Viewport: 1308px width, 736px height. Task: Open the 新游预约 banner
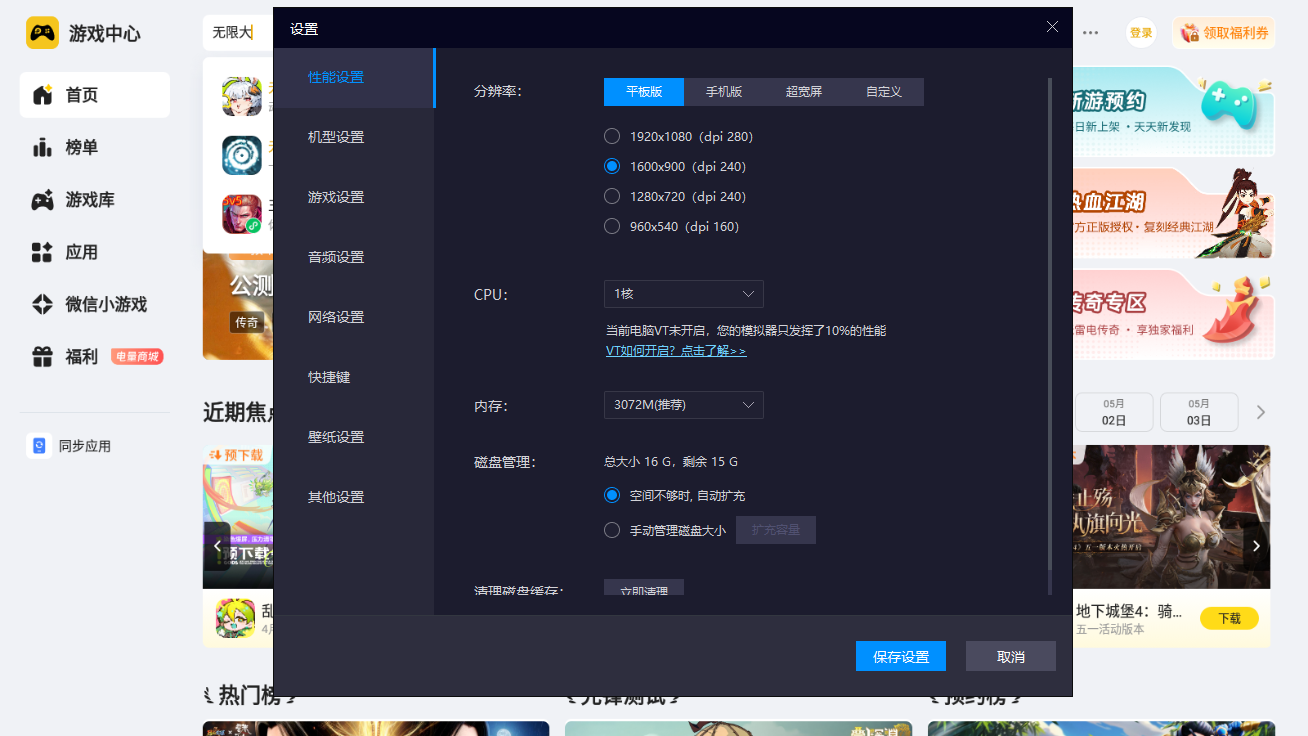(x=1173, y=112)
